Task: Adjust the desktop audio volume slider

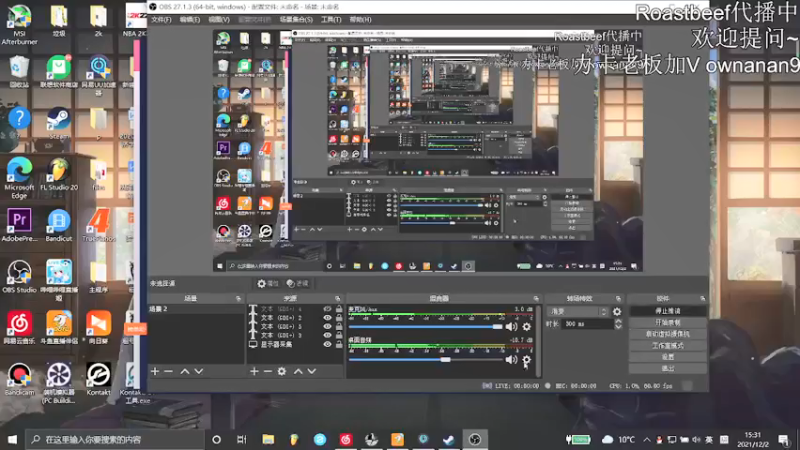Action: tap(426, 360)
